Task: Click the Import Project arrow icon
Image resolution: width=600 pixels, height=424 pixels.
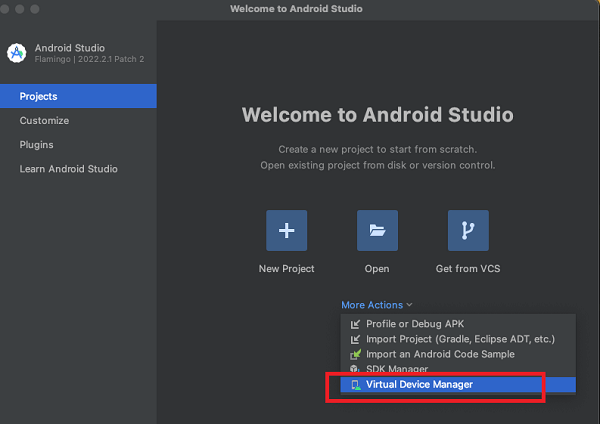Action: tap(355, 339)
